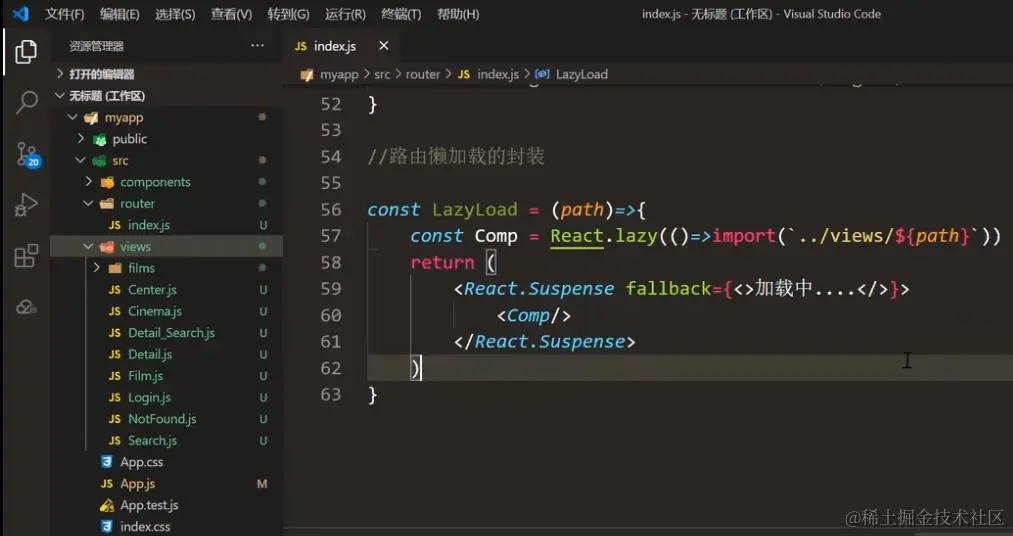Open the Extensions view icon
The width and height of the screenshot is (1013, 536).
26,256
